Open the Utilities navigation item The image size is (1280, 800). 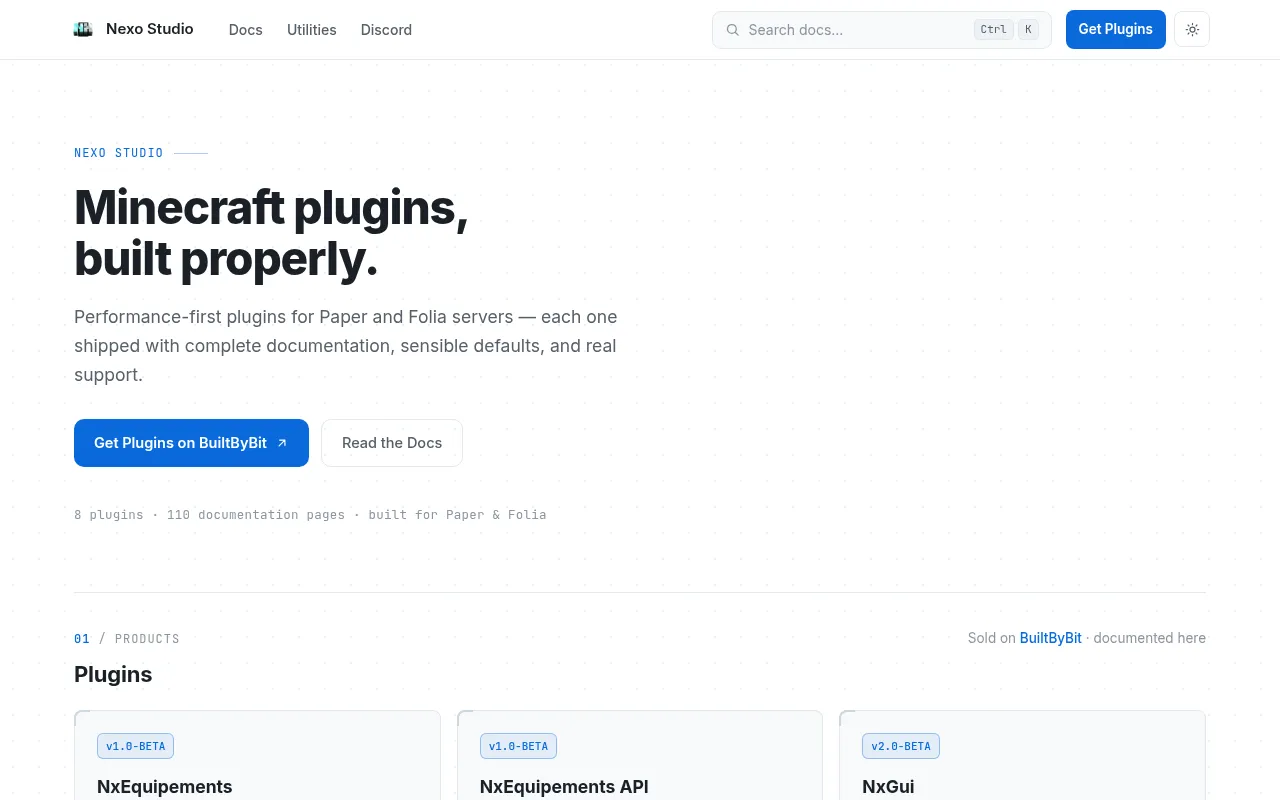click(x=312, y=30)
